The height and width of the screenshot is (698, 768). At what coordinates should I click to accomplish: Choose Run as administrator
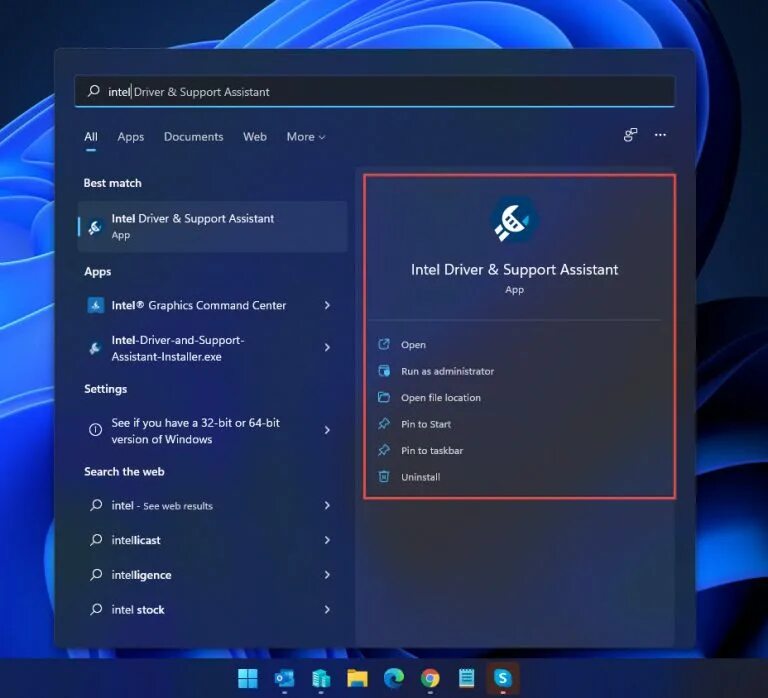pos(447,371)
